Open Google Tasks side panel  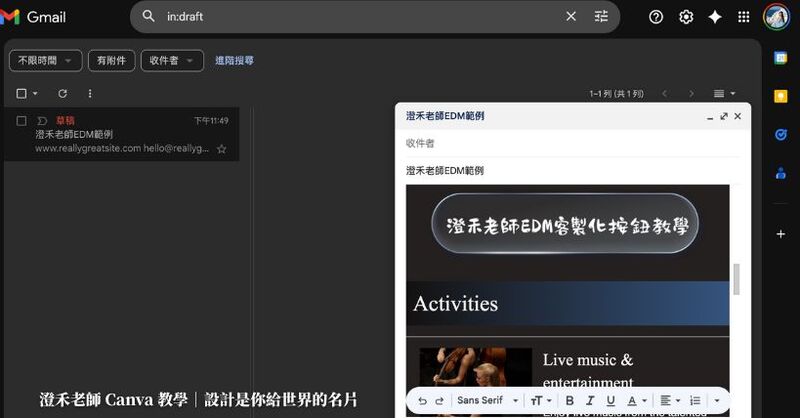781,135
